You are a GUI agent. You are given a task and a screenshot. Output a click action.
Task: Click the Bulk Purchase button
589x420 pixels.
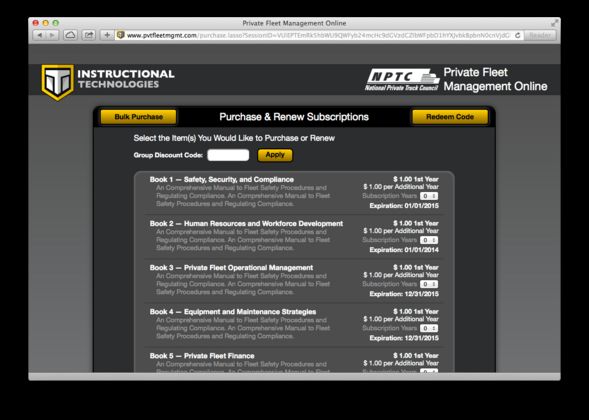coord(139,117)
